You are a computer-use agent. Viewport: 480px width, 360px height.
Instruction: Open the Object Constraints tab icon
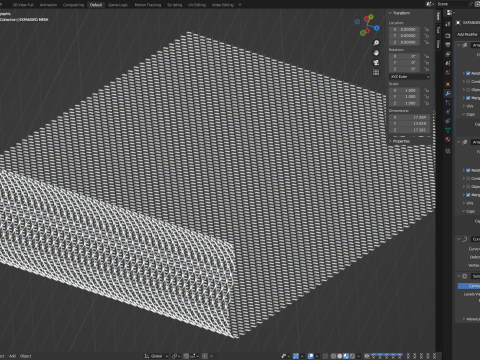pyautogui.click(x=448, y=121)
